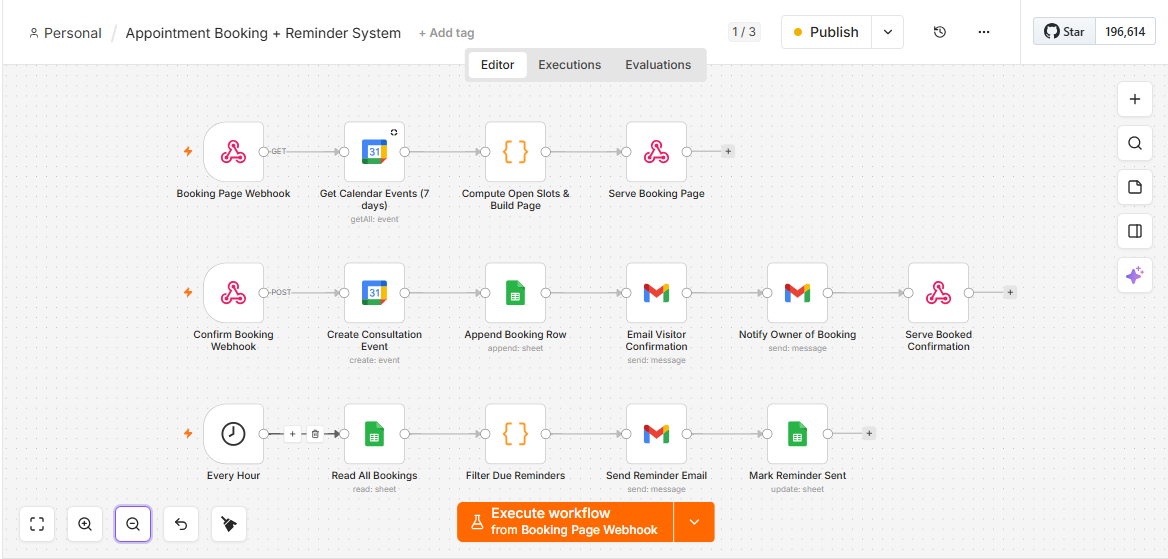Open the 196,614 stargazers count link
1168x559 pixels.
coord(1125,32)
